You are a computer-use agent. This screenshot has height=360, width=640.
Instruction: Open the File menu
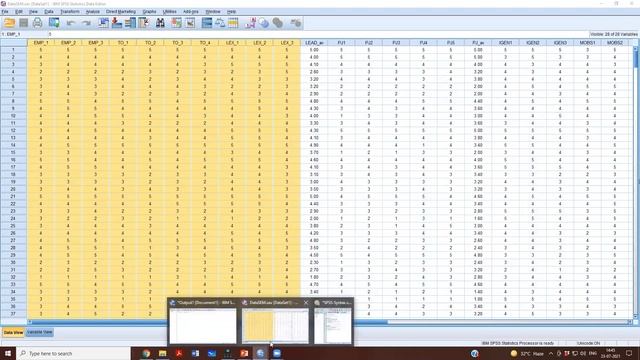[x=5, y=11]
